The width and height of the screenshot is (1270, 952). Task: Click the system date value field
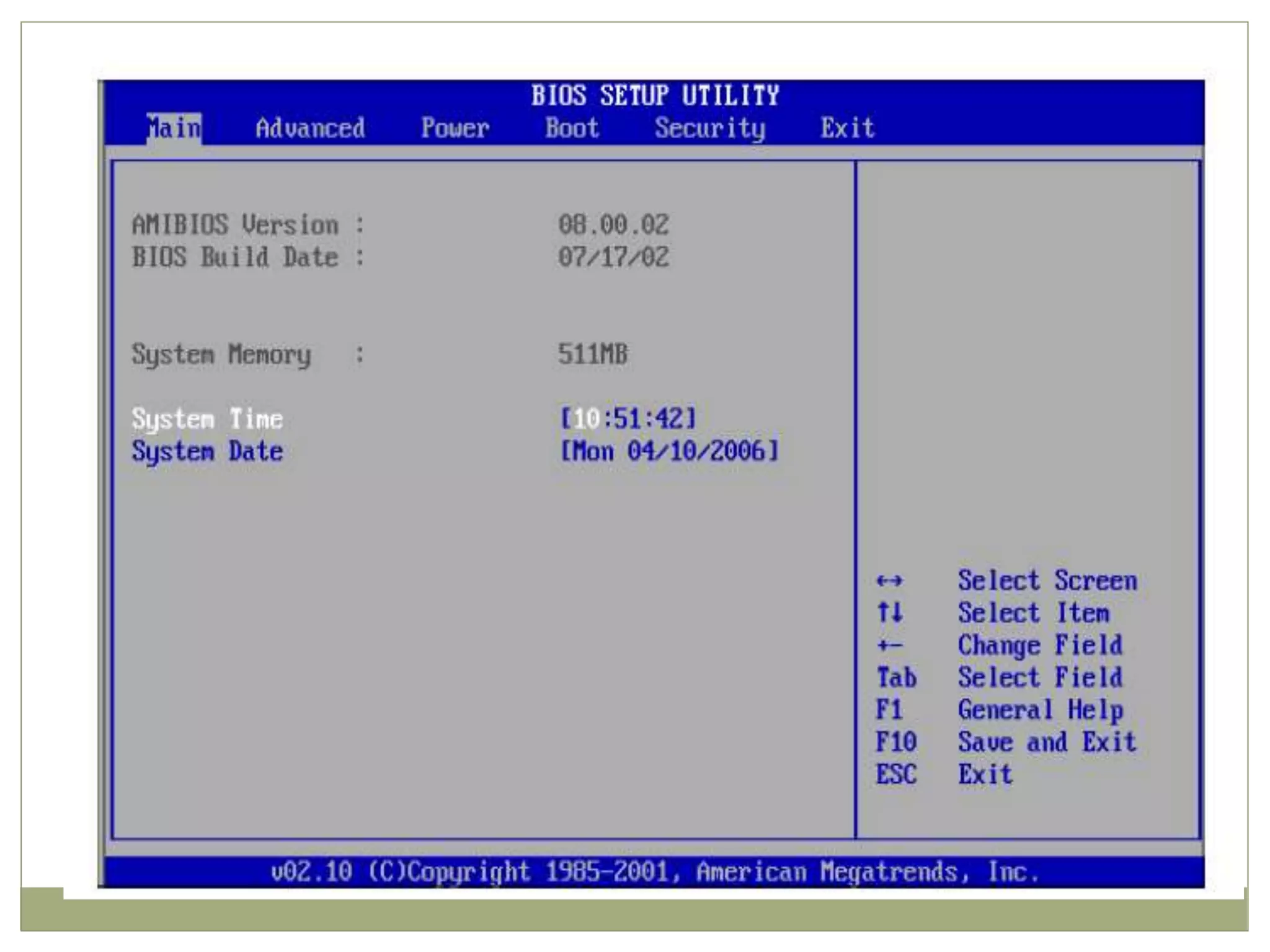(x=668, y=451)
